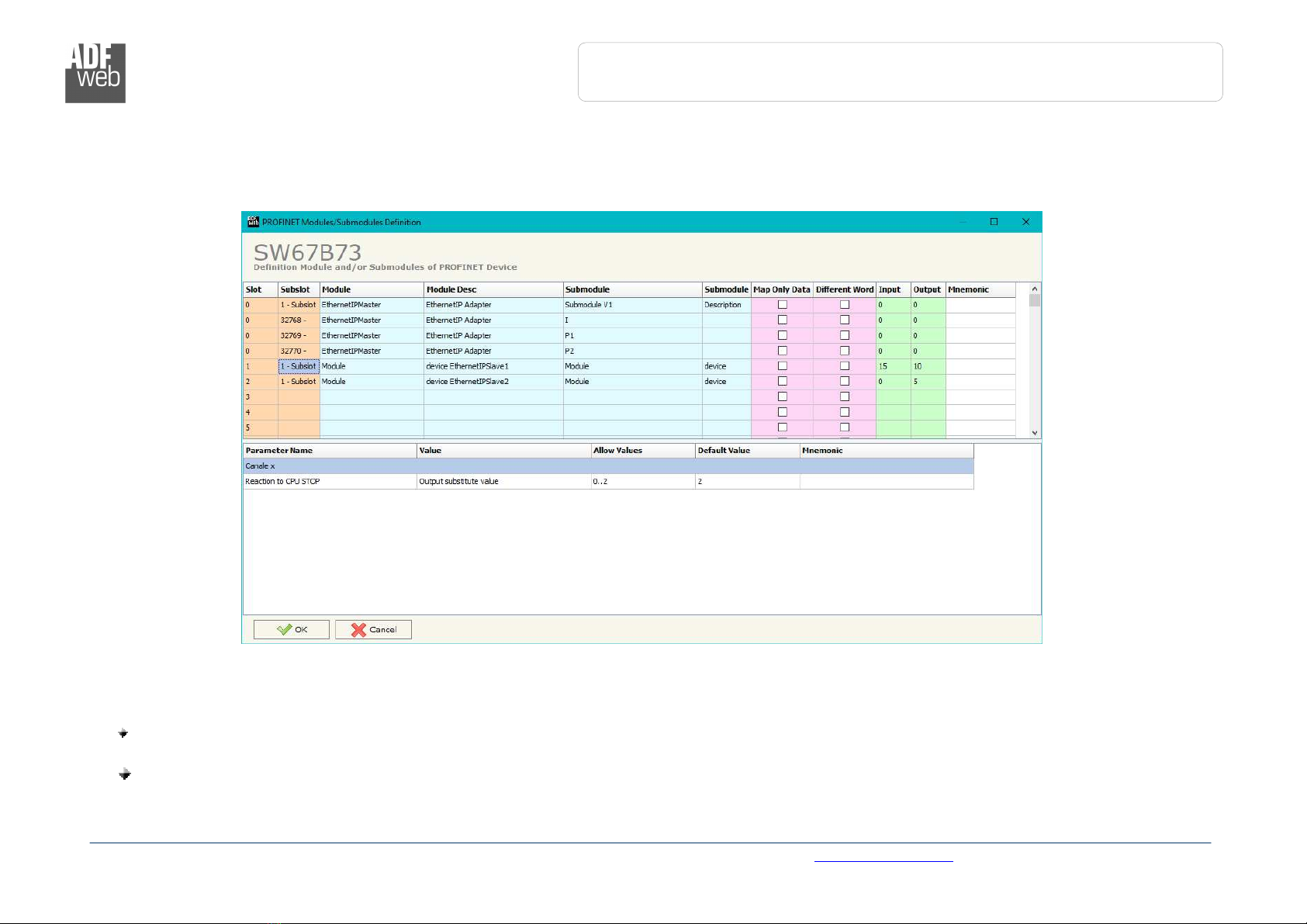Tick Different Word in slot 4 row

pos(845,412)
